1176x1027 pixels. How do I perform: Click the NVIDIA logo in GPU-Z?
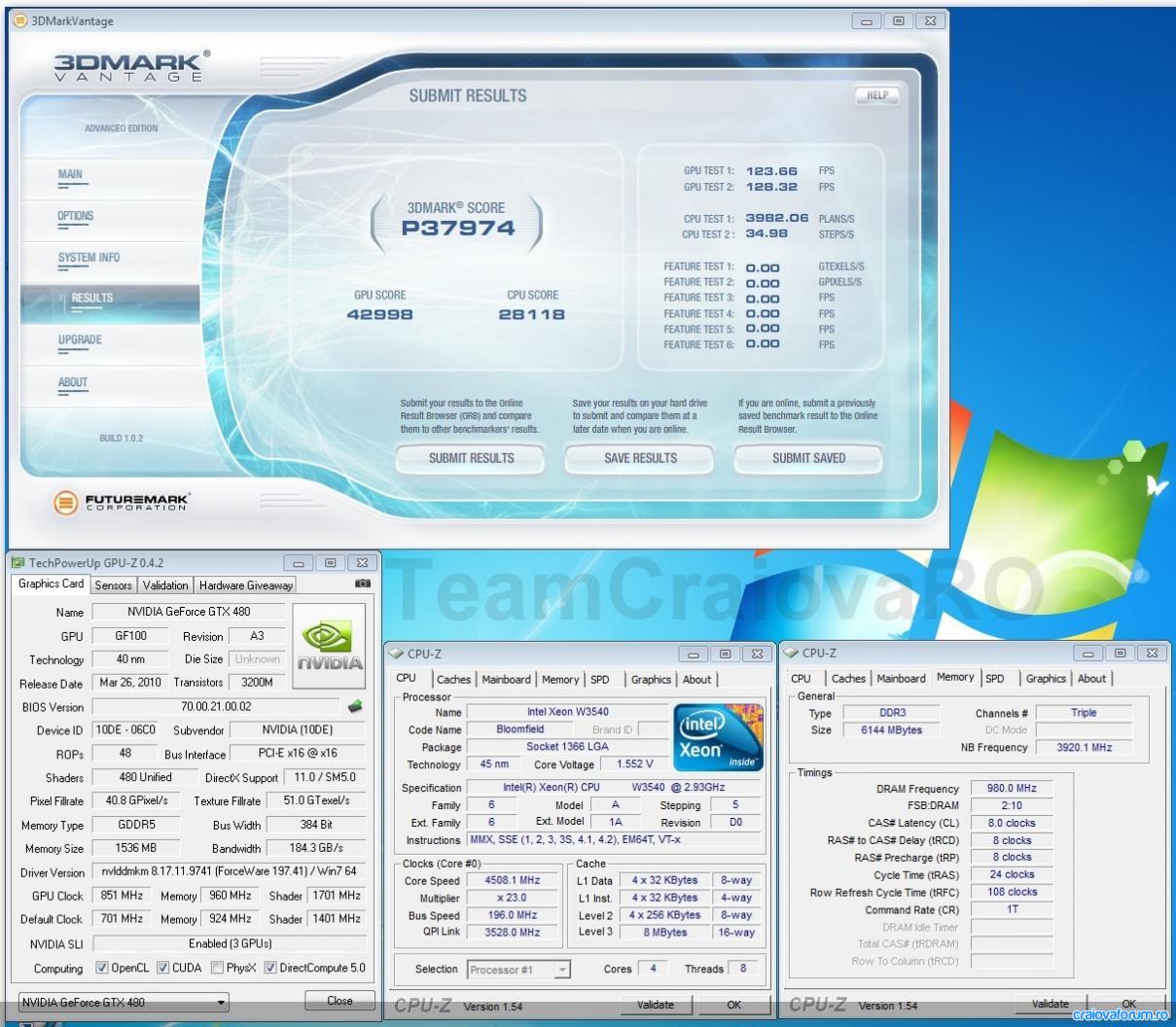coord(330,646)
